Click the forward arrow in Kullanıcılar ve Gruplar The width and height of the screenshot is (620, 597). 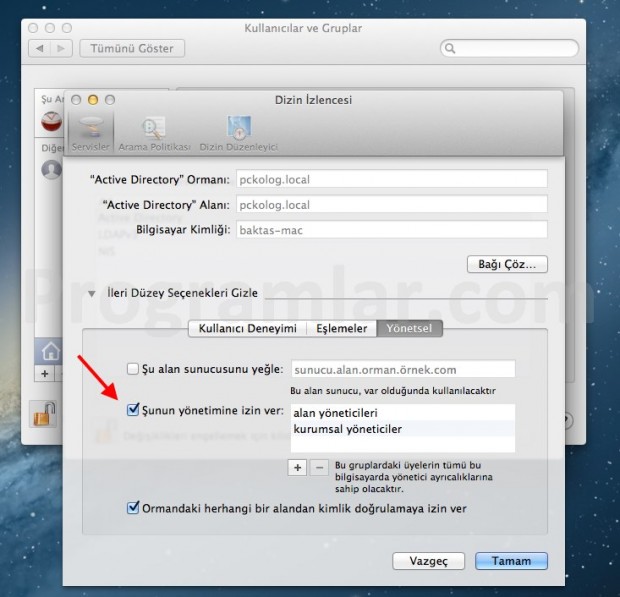(x=61, y=48)
